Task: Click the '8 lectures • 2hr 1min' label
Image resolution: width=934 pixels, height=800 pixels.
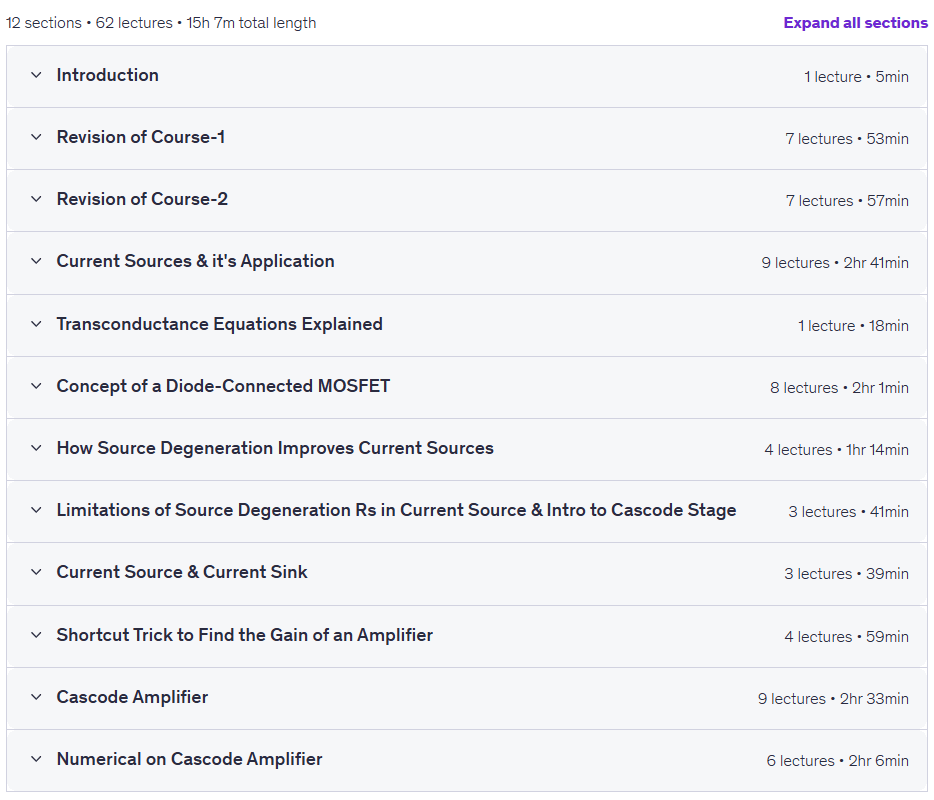Action: (x=839, y=388)
